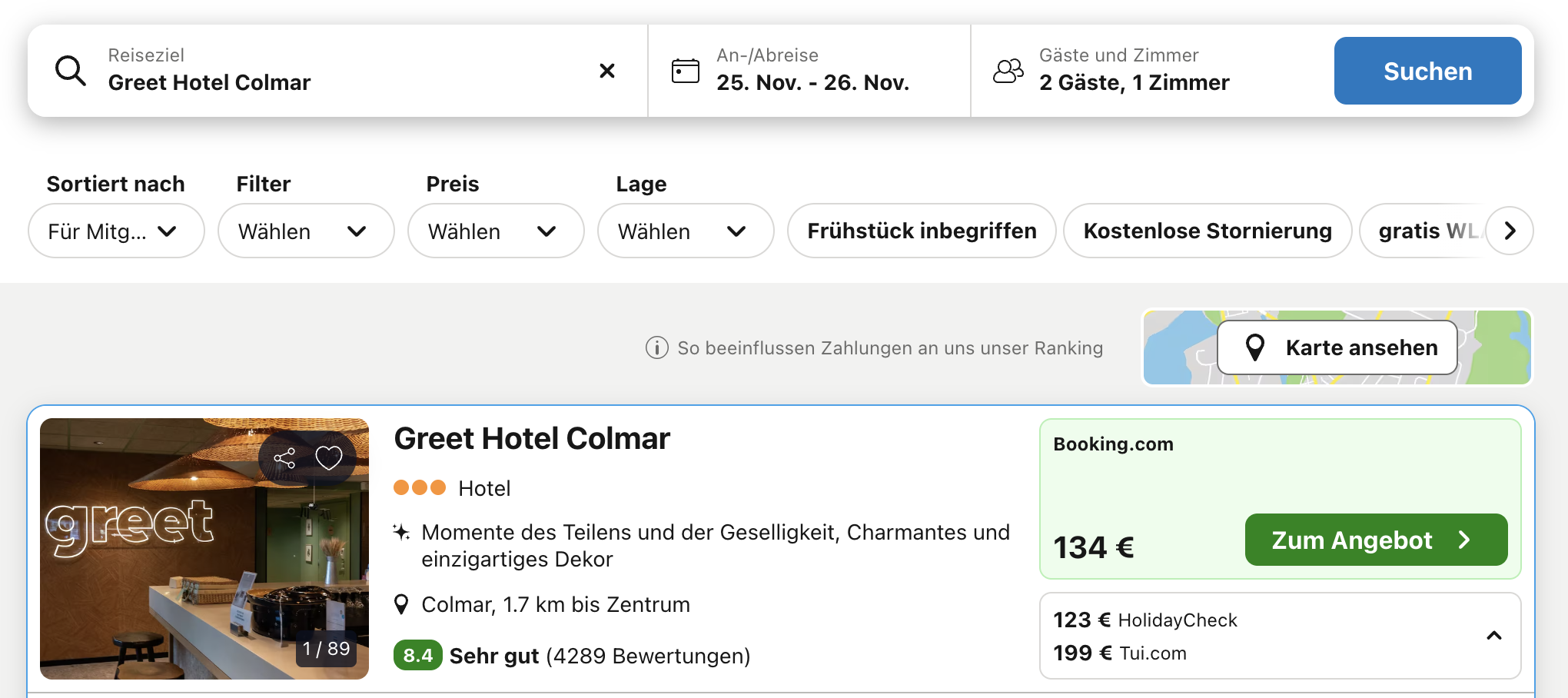Change the An-/Abreise dates field
This screenshot has height=698, width=1568.
809,71
